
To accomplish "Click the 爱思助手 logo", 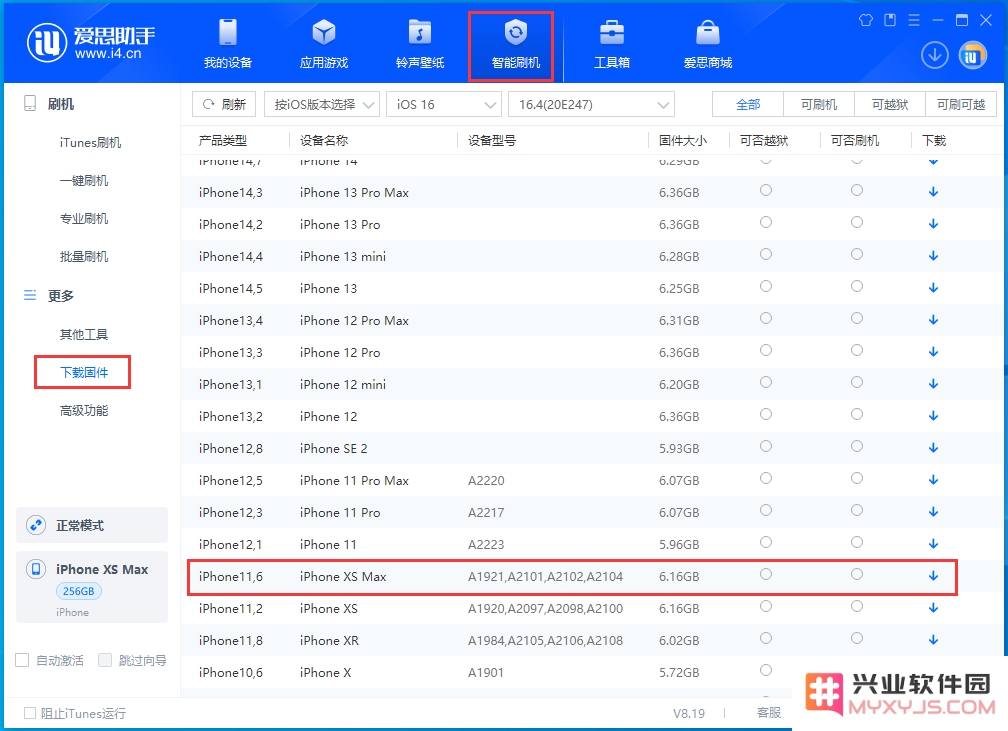I will click(90, 43).
